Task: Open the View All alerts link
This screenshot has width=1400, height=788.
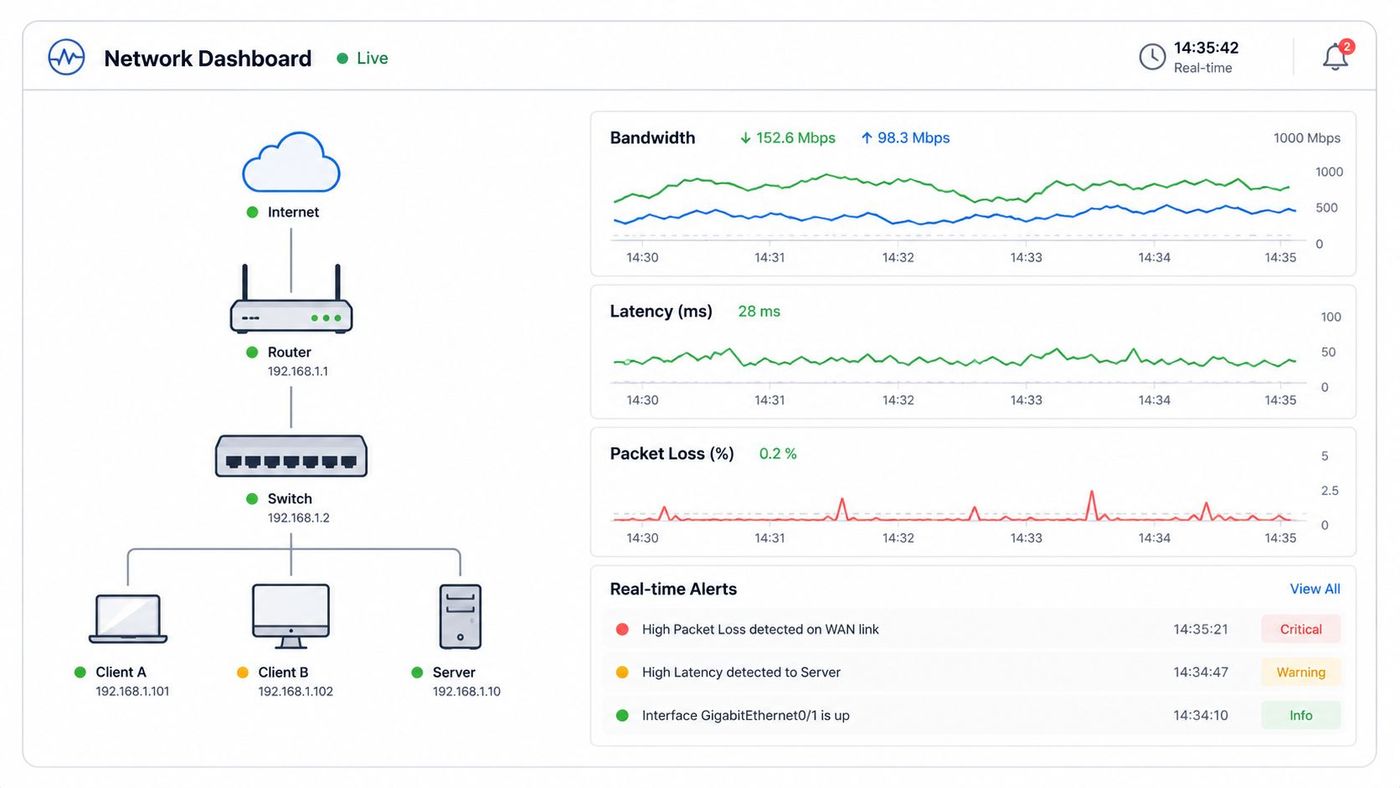Action: pos(1315,589)
